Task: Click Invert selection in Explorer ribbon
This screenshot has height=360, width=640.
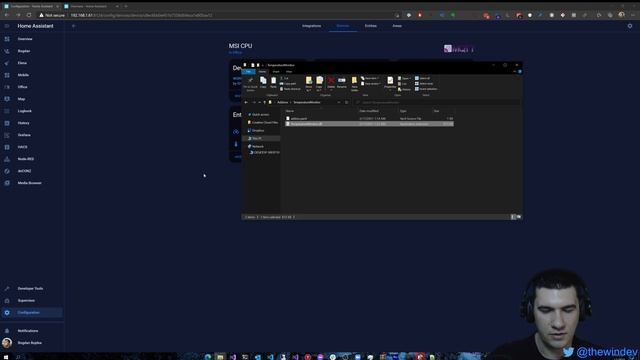Action: pos(426,89)
